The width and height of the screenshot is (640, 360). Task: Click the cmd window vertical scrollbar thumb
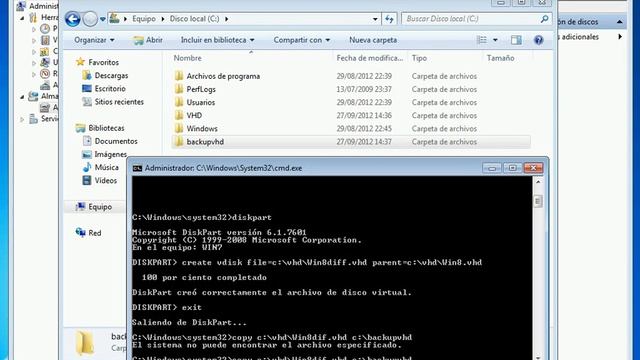tap(538, 201)
